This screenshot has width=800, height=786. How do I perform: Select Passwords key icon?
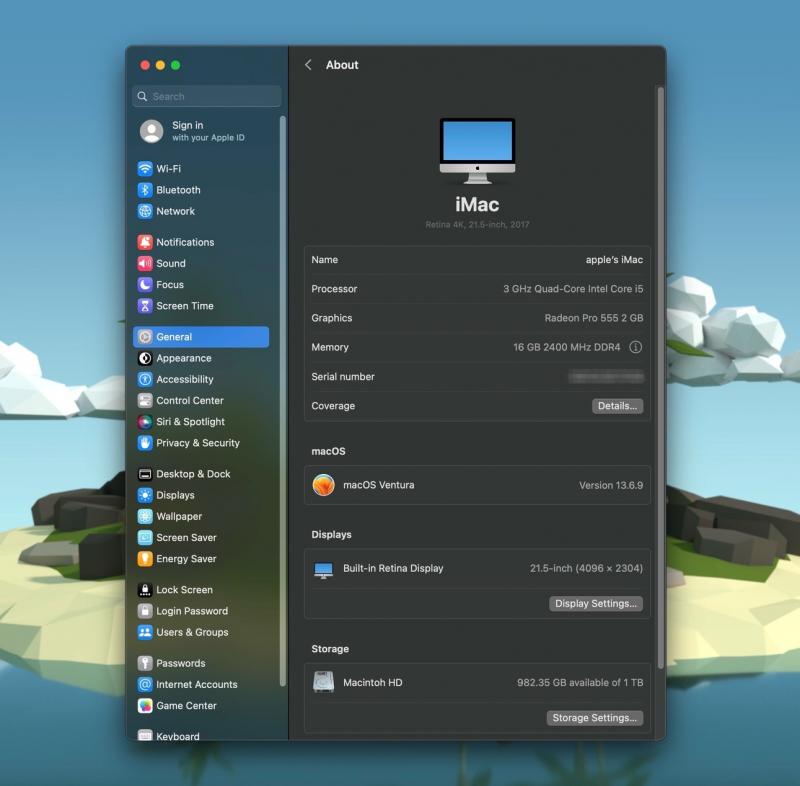[145, 663]
